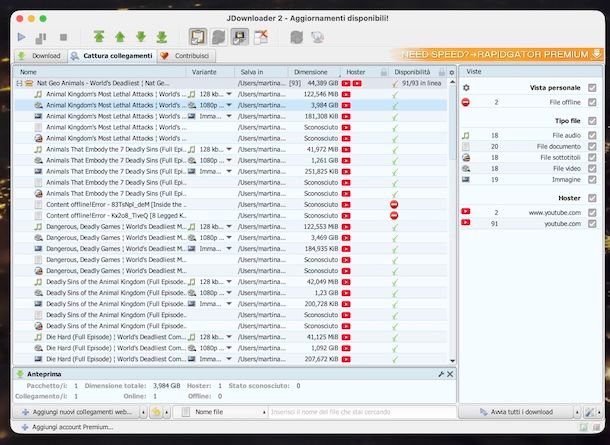This screenshot has height=445, width=610.
Task: Open the Imma variant dropdown for Dangerous, Deadly Games
Action: [229, 249]
